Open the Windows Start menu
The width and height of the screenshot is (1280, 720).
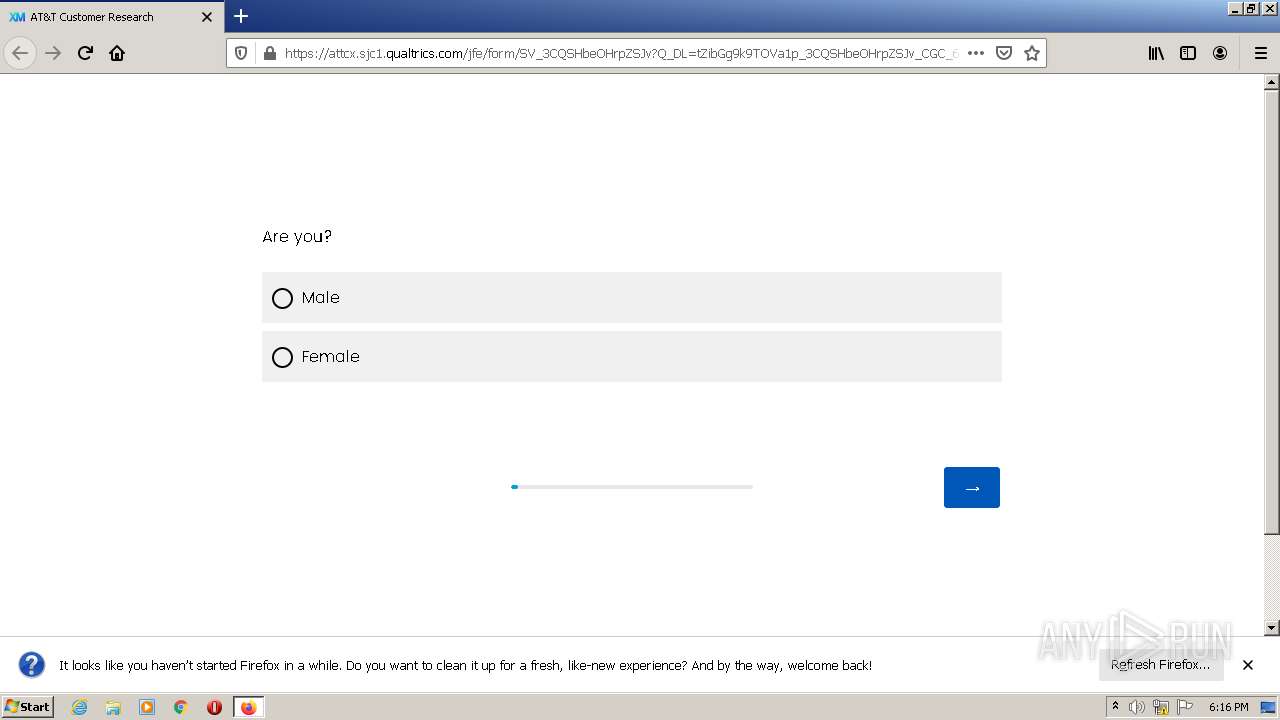tap(27, 706)
